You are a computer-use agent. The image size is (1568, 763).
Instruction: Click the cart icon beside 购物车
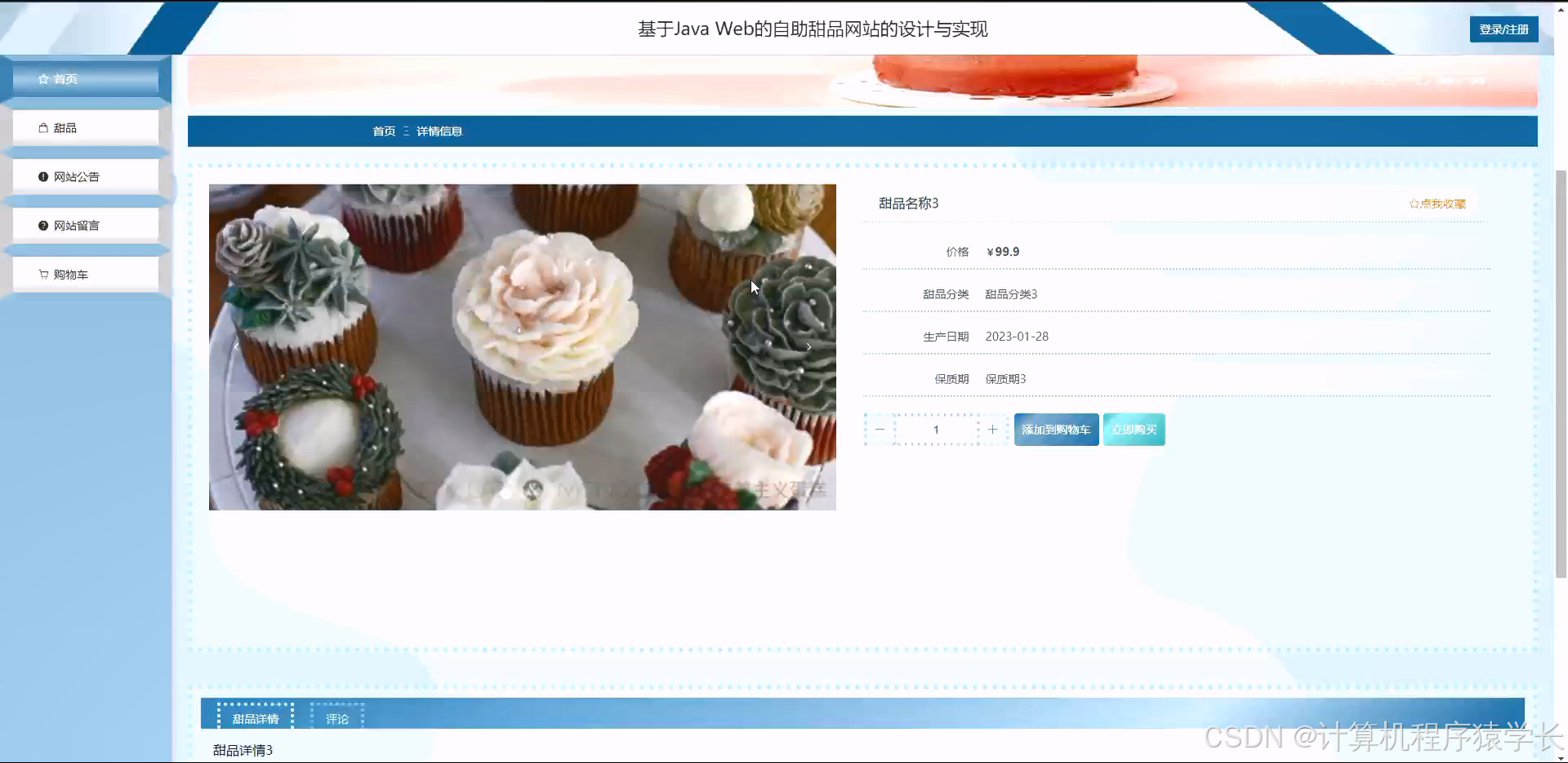pyautogui.click(x=43, y=274)
